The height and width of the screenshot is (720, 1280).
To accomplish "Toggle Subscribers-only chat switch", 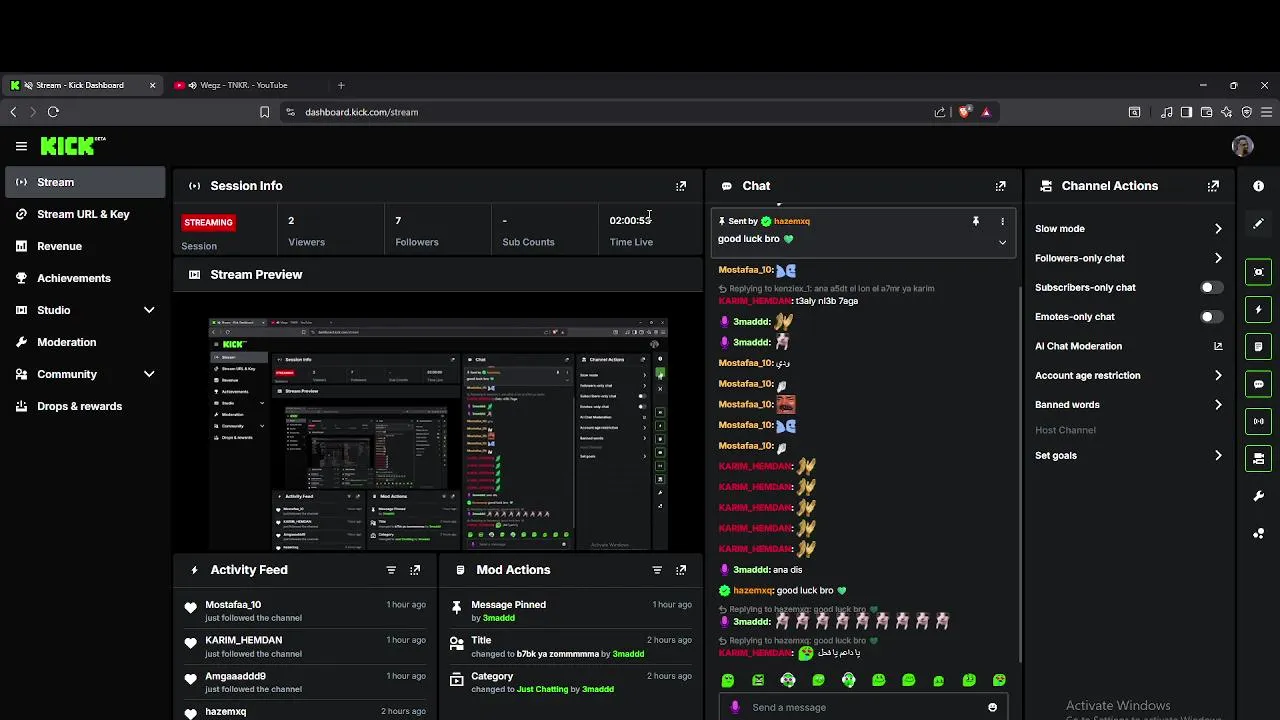I will tap(1211, 287).
